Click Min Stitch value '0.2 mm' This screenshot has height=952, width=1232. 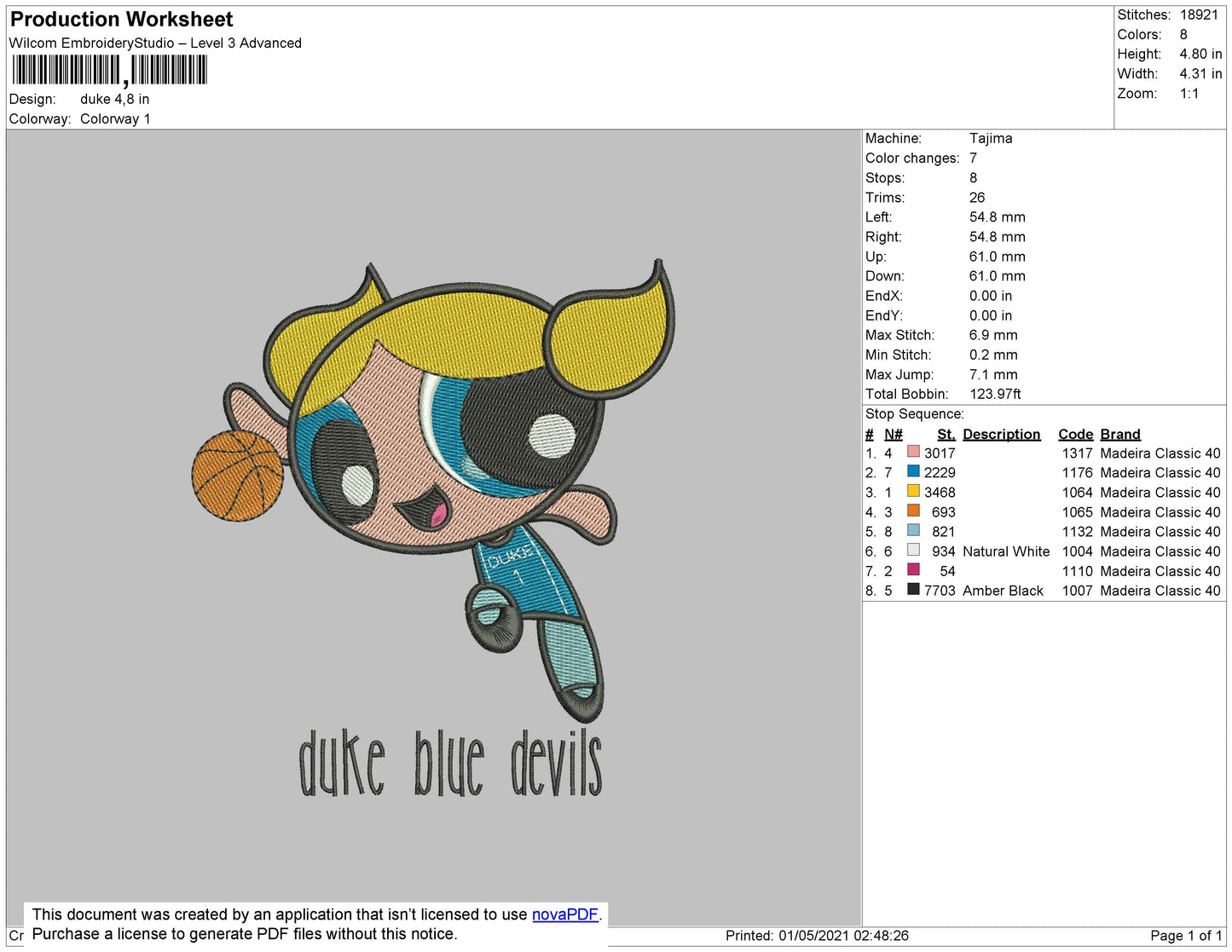coord(993,355)
